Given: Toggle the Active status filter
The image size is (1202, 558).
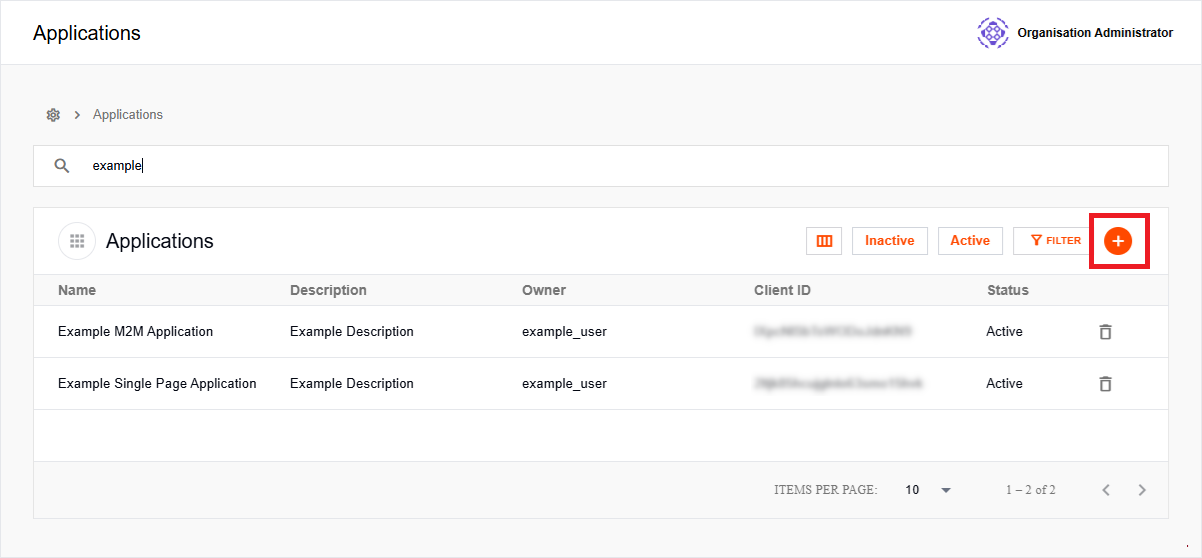Looking at the screenshot, I should click(x=970, y=241).
